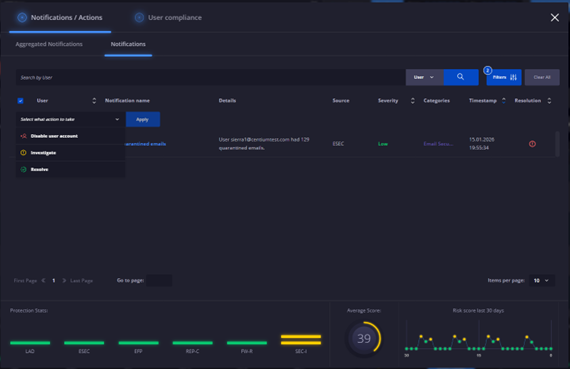570x369 pixels.
Task: Click the magnifier search button
Action: pyautogui.click(x=461, y=77)
